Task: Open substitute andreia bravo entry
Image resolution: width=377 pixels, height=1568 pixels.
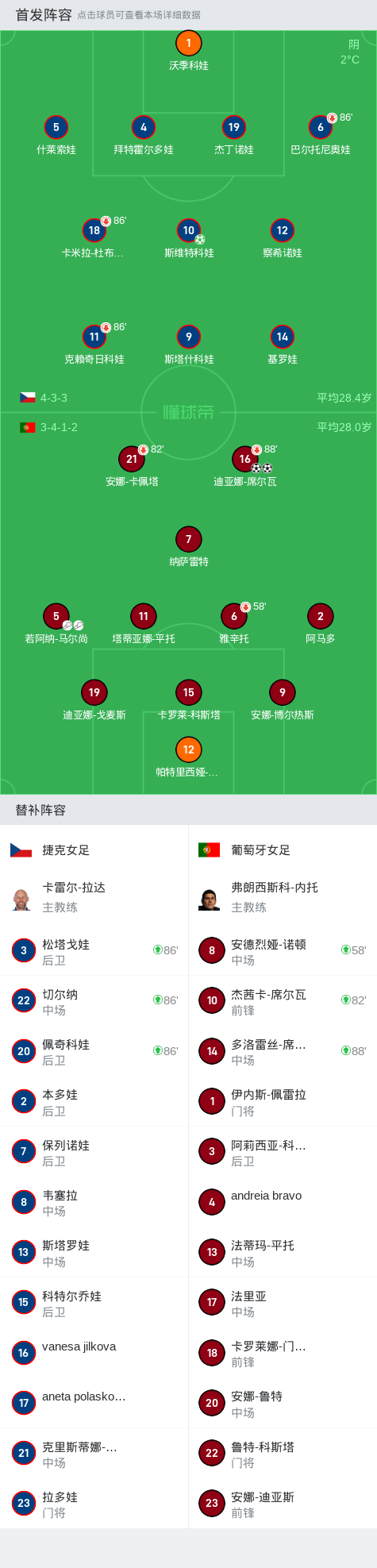Action: (283, 1202)
